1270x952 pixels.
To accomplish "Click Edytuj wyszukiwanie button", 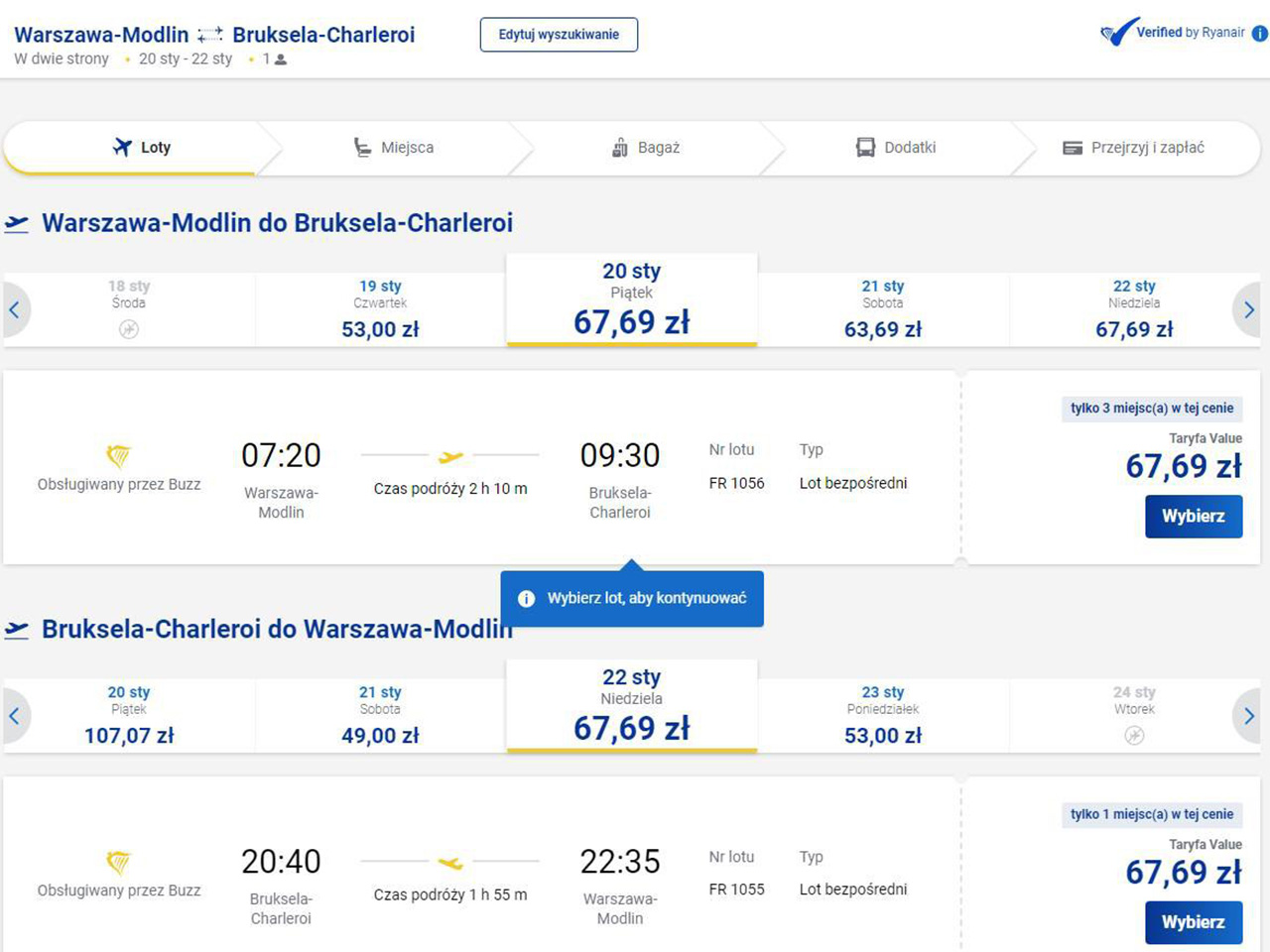I will click(559, 35).
